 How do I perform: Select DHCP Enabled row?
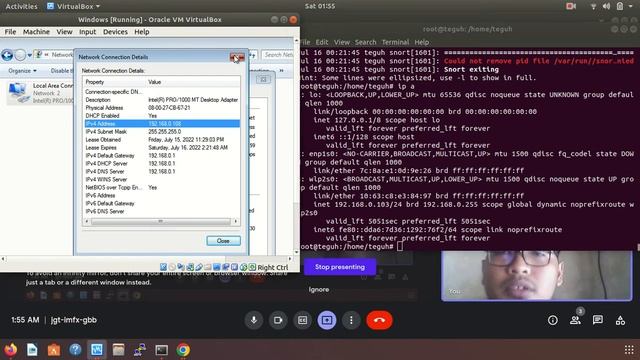click(162, 116)
